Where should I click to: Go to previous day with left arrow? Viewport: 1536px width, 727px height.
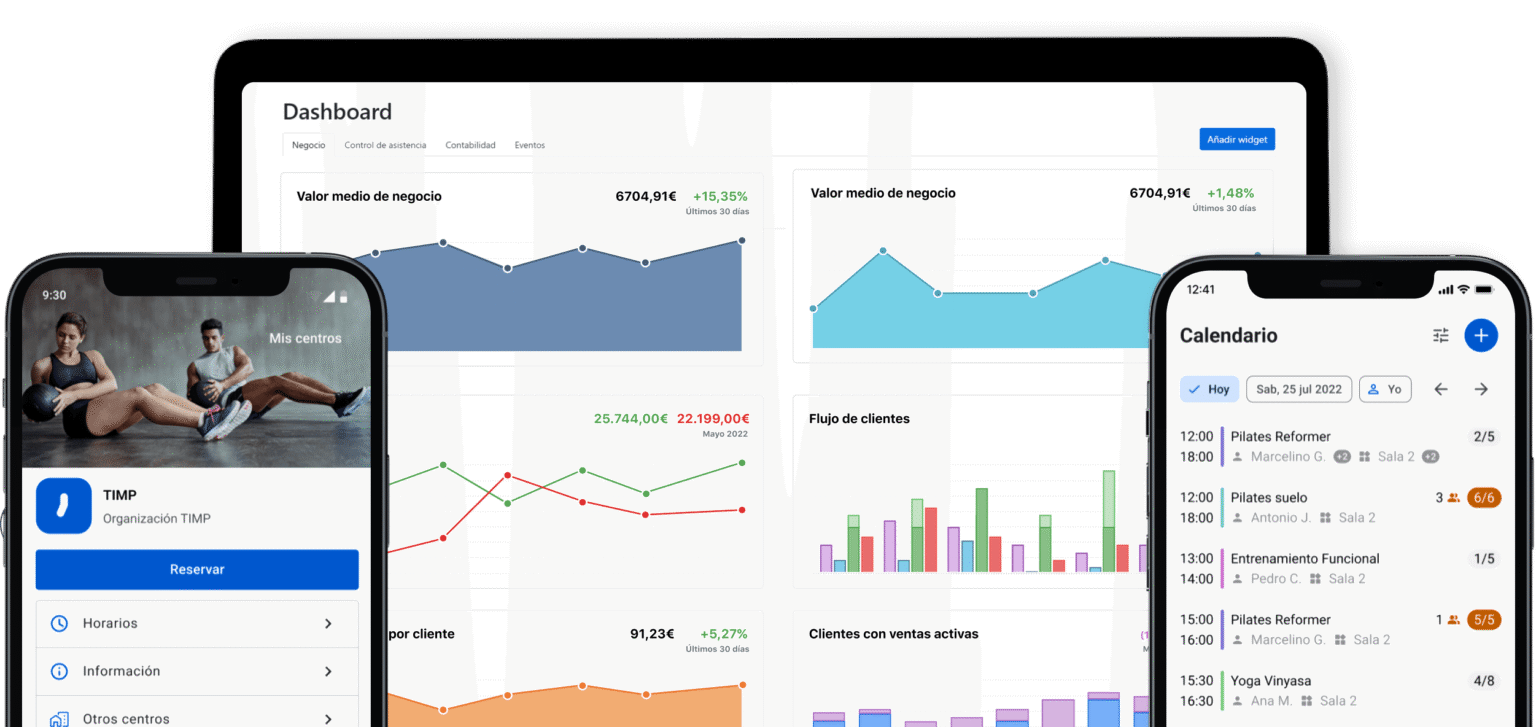(x=1440, y=389)
